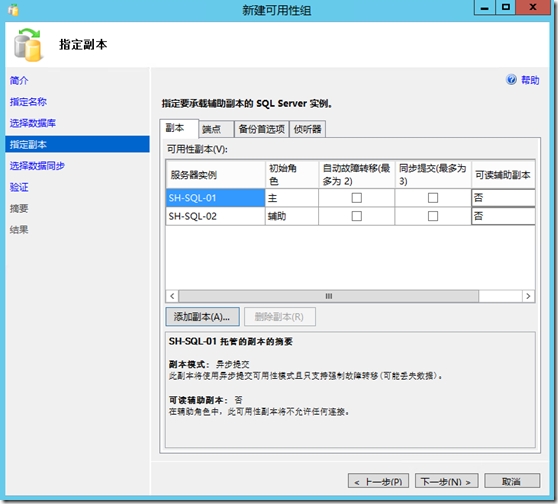Click the replica grid horizontal scrollbar thumb
The image size is (558, 504).
coord(328,296)
